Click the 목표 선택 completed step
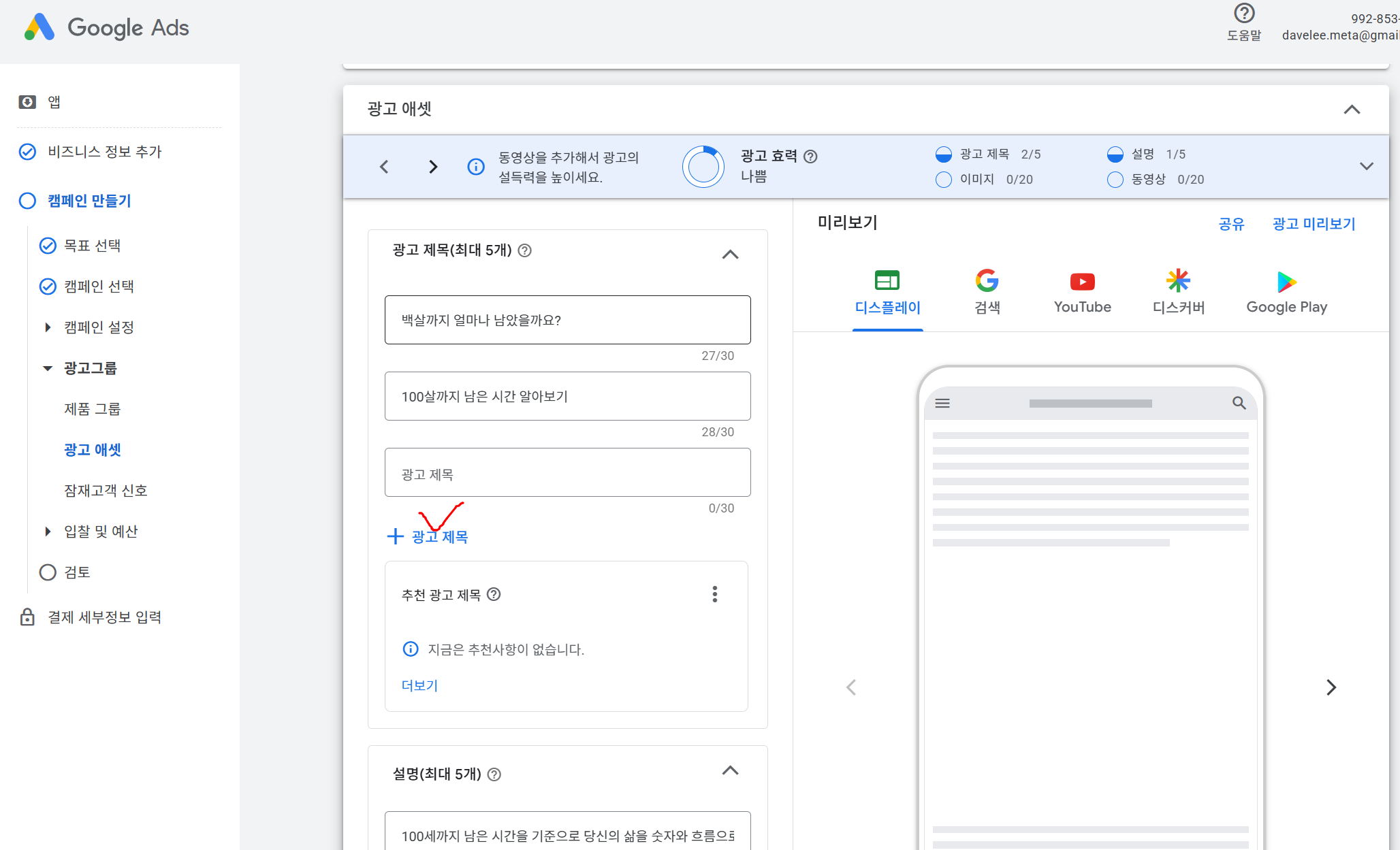1400x850 pixels. [92, 246]
